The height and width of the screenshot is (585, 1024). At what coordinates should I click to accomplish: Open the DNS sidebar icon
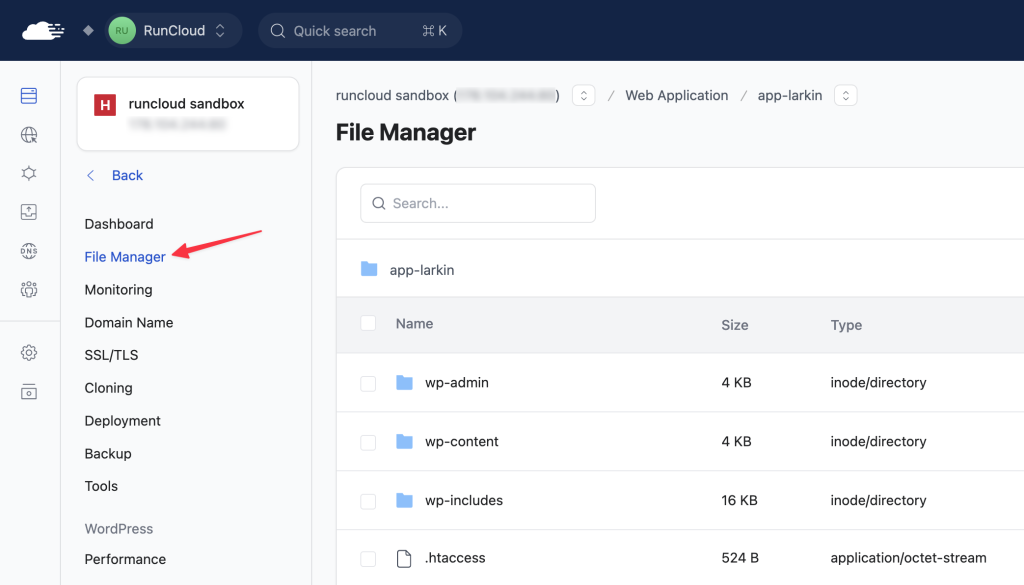29,251
